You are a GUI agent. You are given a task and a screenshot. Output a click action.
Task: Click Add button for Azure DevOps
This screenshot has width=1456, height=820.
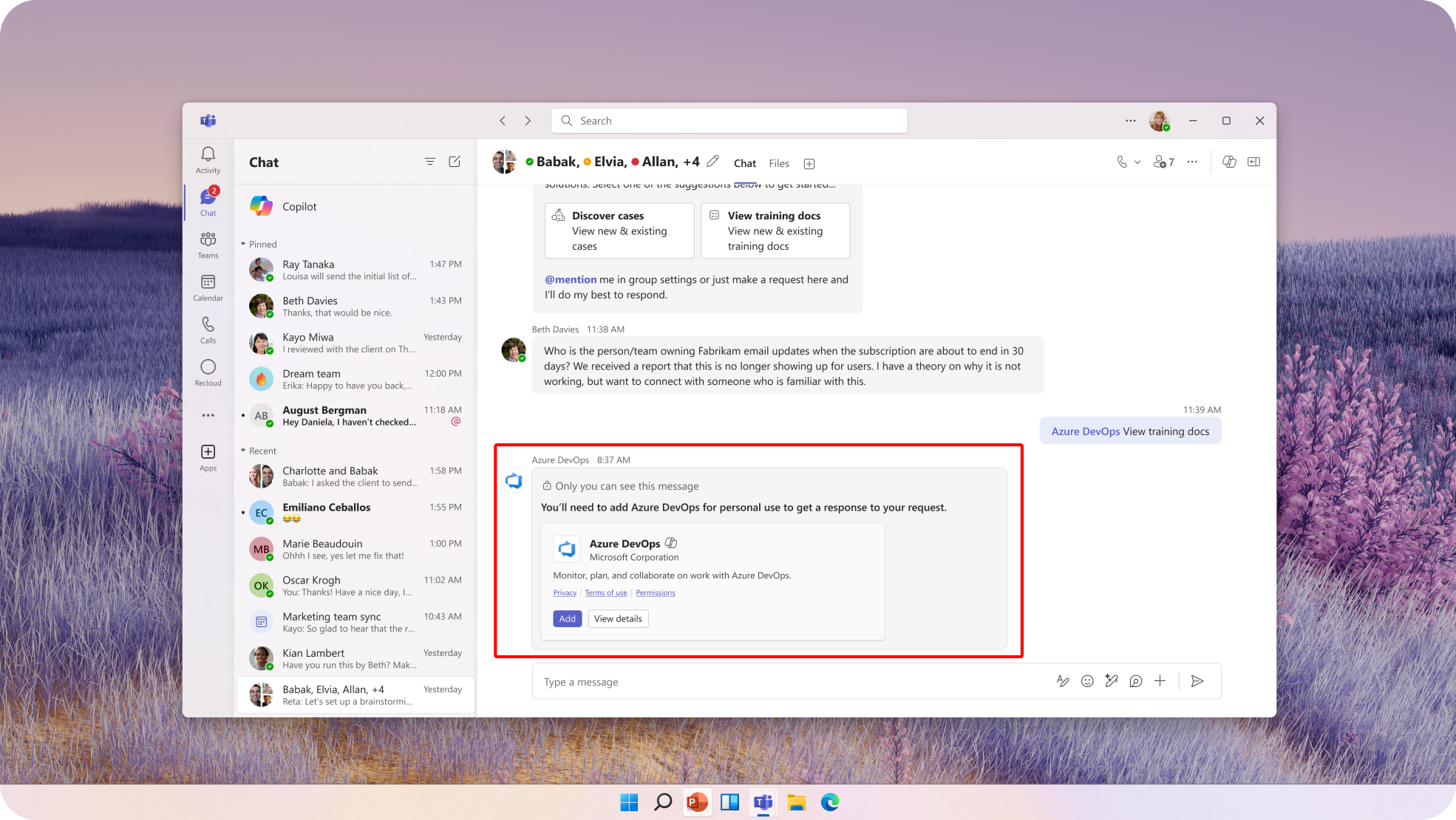point(567,619)
